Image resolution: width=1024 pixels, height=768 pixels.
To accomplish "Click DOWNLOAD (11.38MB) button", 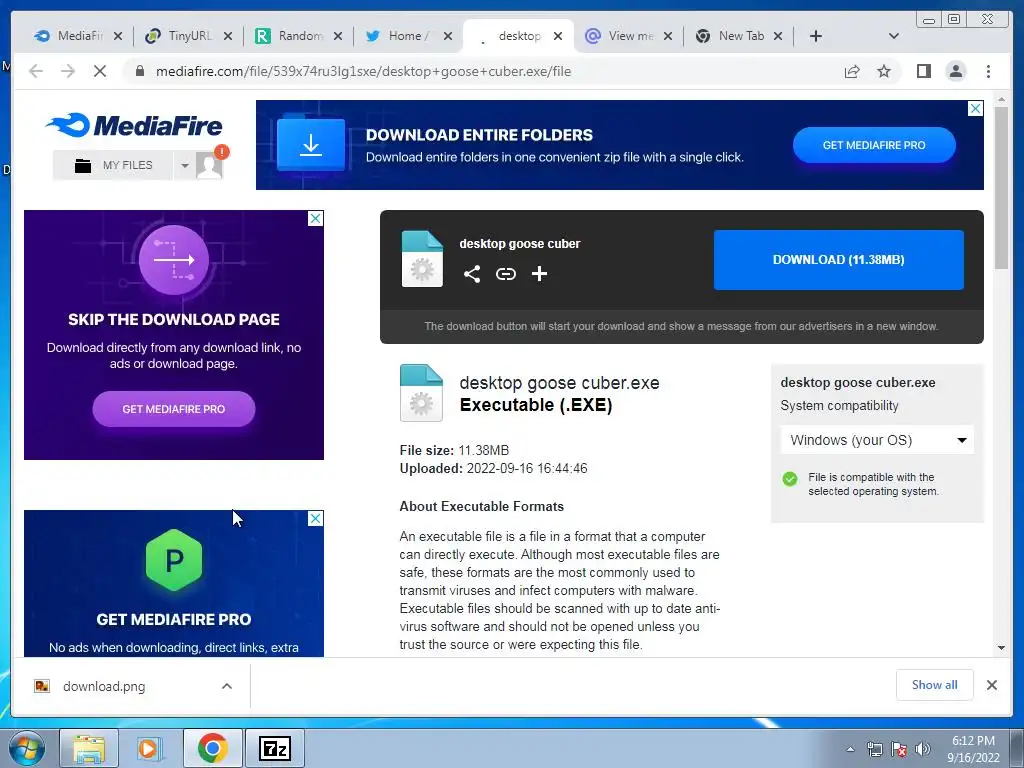I will click(x=839, y=260).
